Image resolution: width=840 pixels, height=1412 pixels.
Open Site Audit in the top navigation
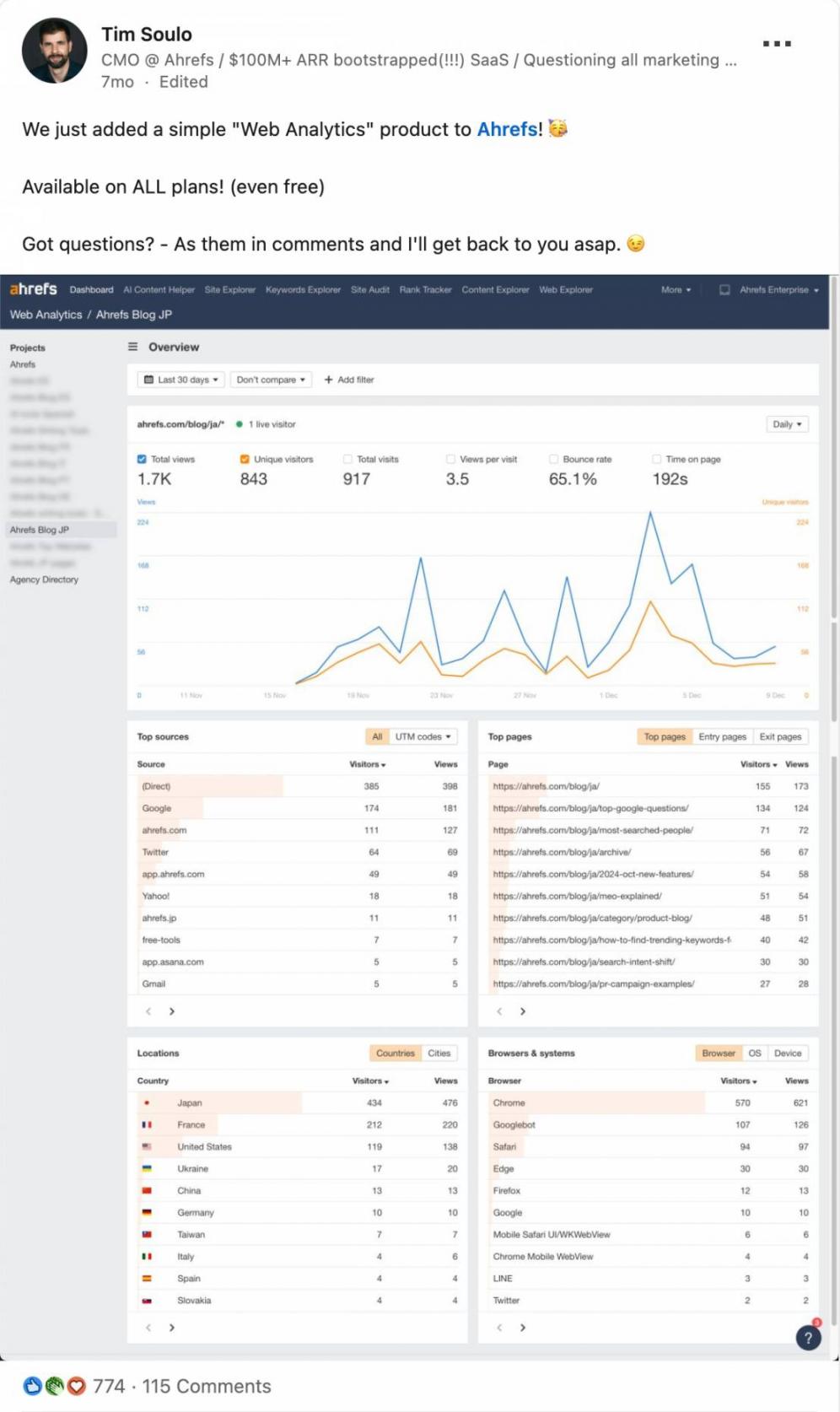(370, 290)
